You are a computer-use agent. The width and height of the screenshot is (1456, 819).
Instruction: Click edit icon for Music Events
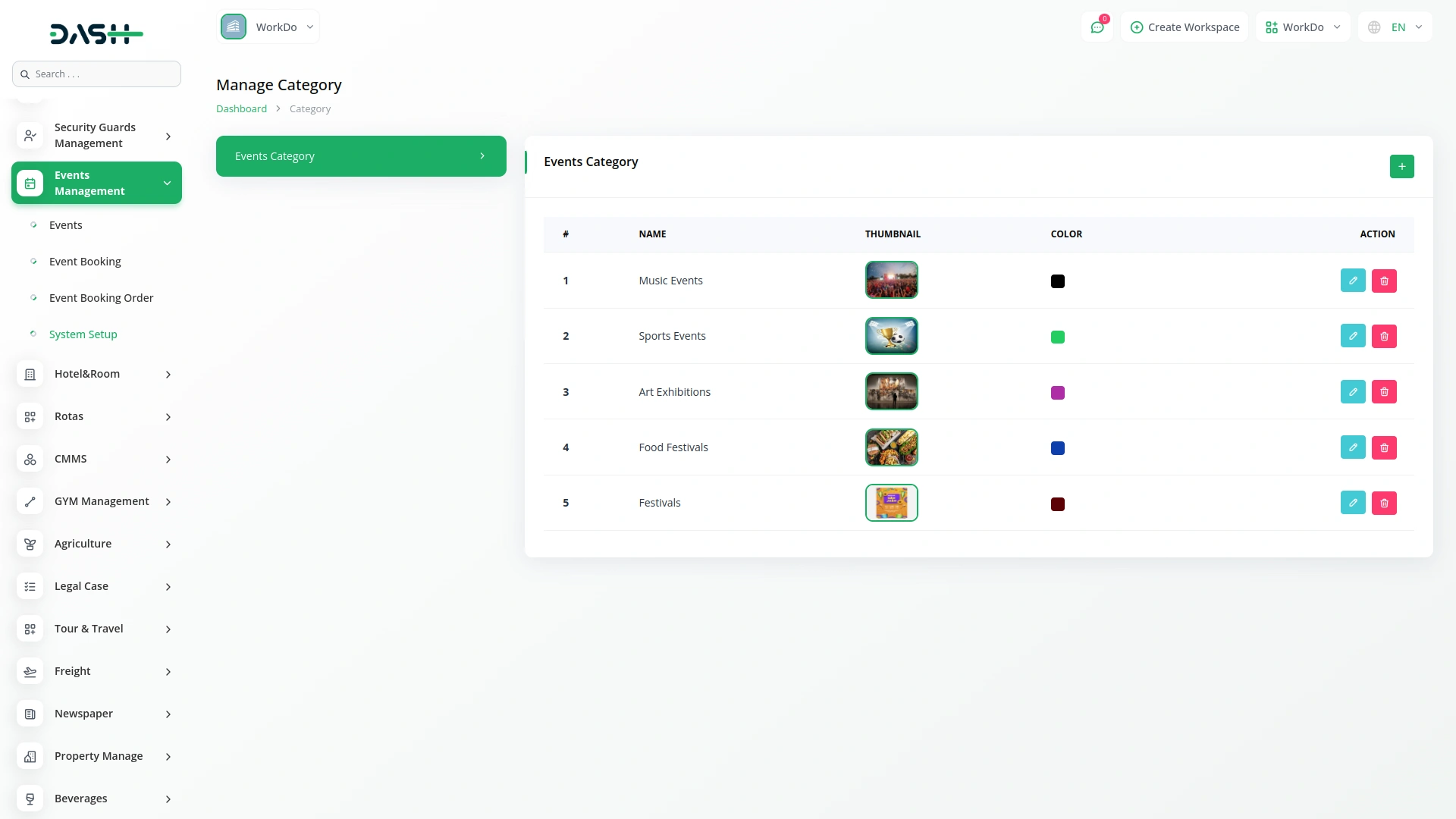(x=1352, y=281)
